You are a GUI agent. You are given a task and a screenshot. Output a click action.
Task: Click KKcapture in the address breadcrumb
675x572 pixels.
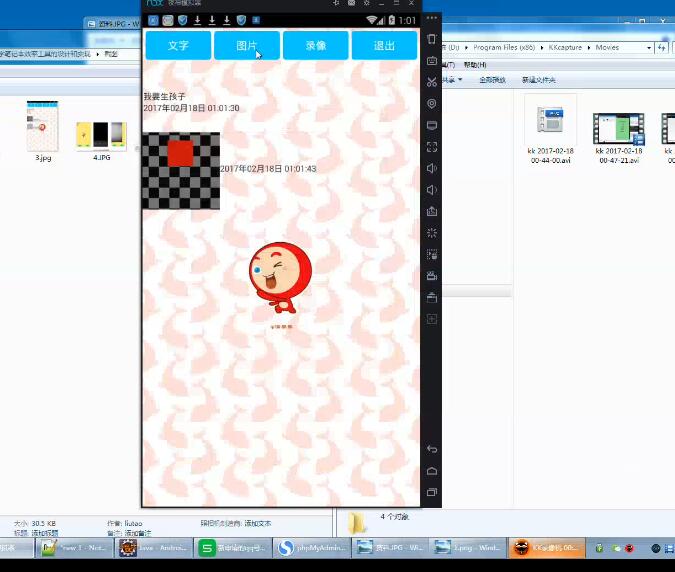coord(565,47)
